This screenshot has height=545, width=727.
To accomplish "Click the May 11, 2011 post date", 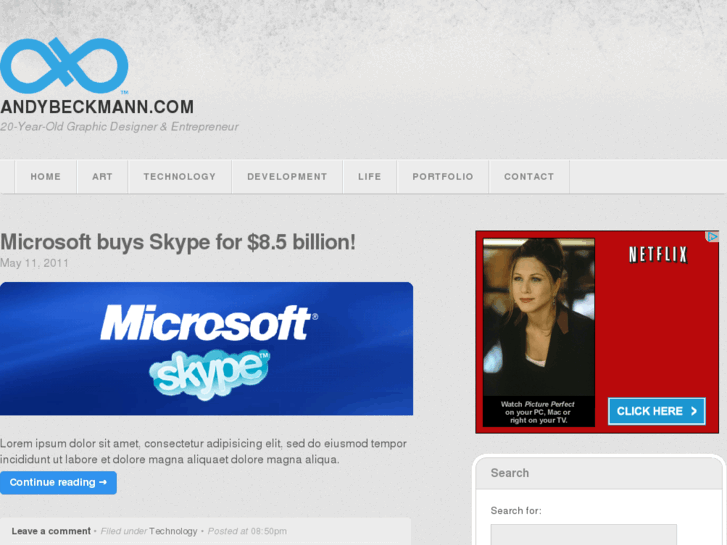I will 34,263.
